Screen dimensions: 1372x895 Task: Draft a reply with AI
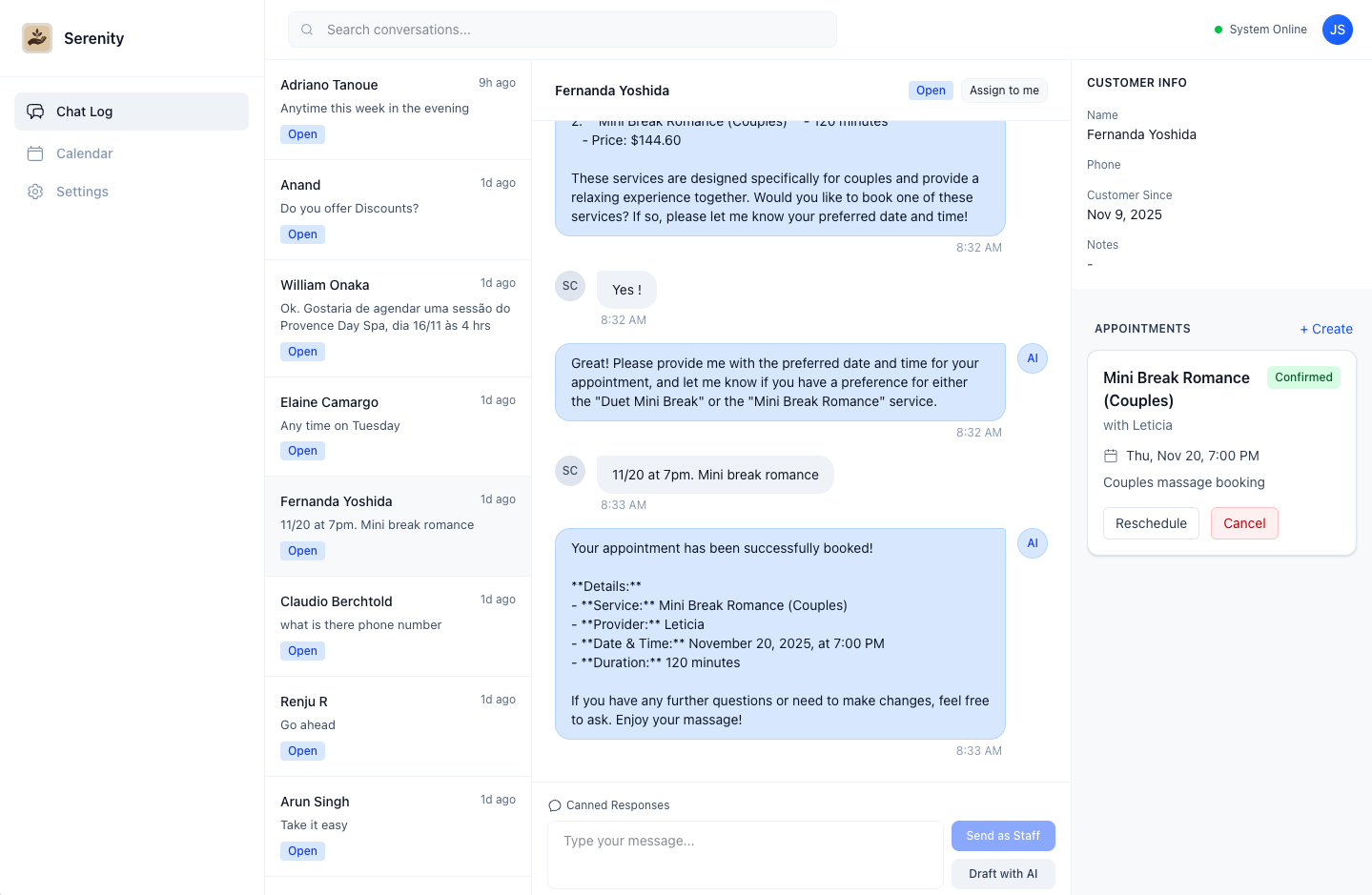(x=1003, y=874)
